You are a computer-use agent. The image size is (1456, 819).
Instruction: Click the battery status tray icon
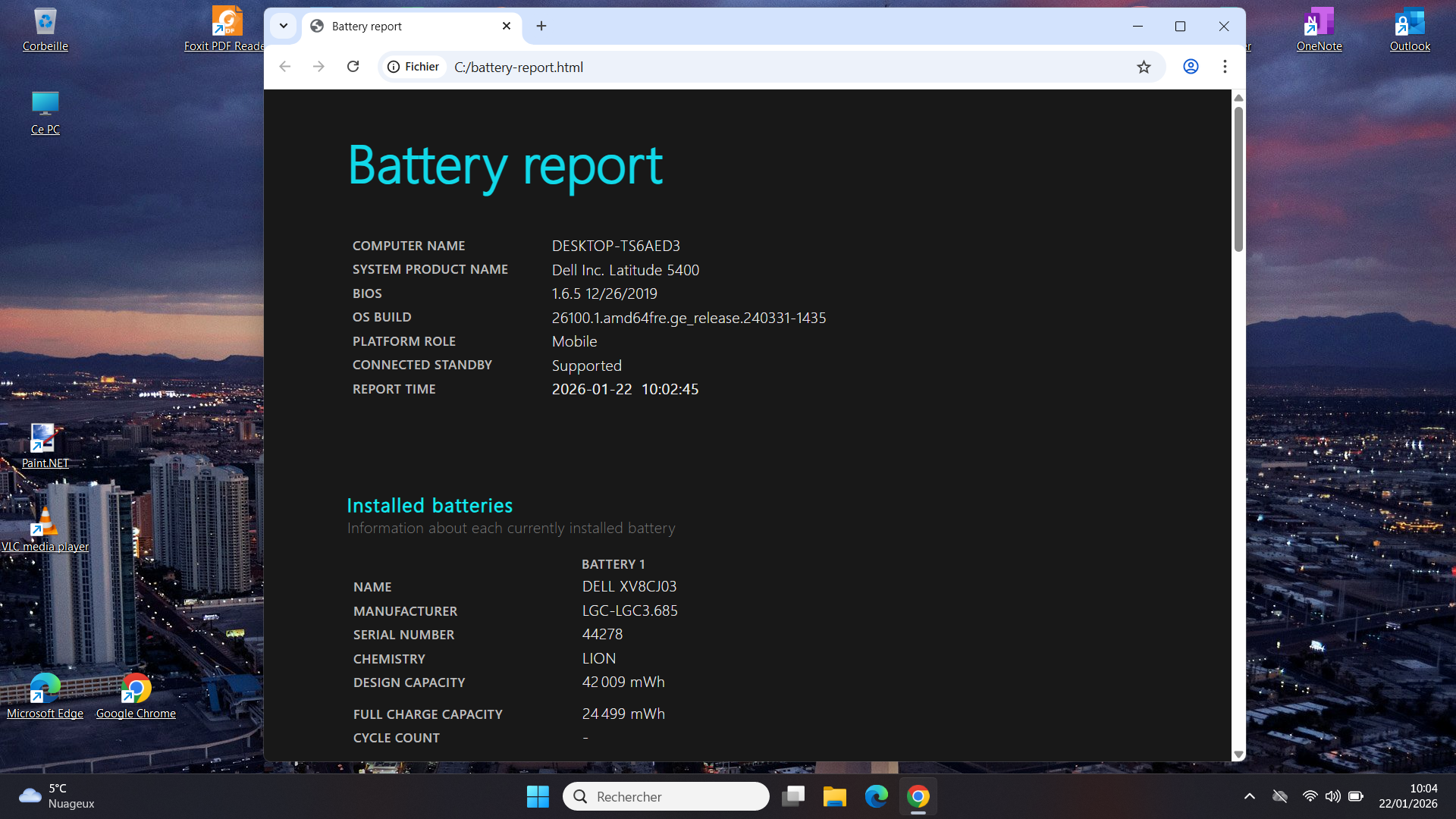(x=1356, y=796)
